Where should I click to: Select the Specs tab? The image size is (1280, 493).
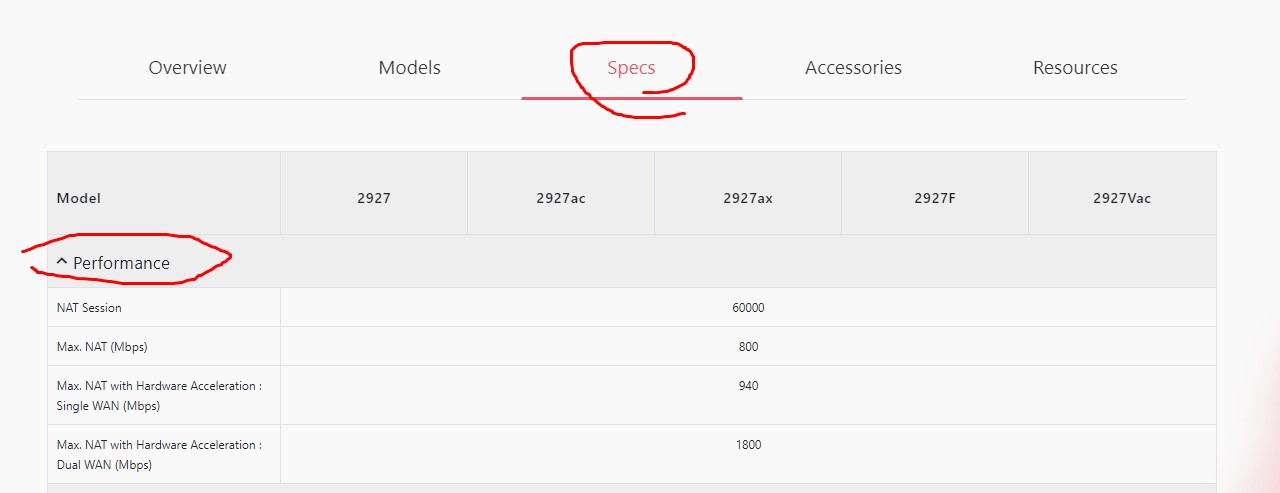[631, 68]
